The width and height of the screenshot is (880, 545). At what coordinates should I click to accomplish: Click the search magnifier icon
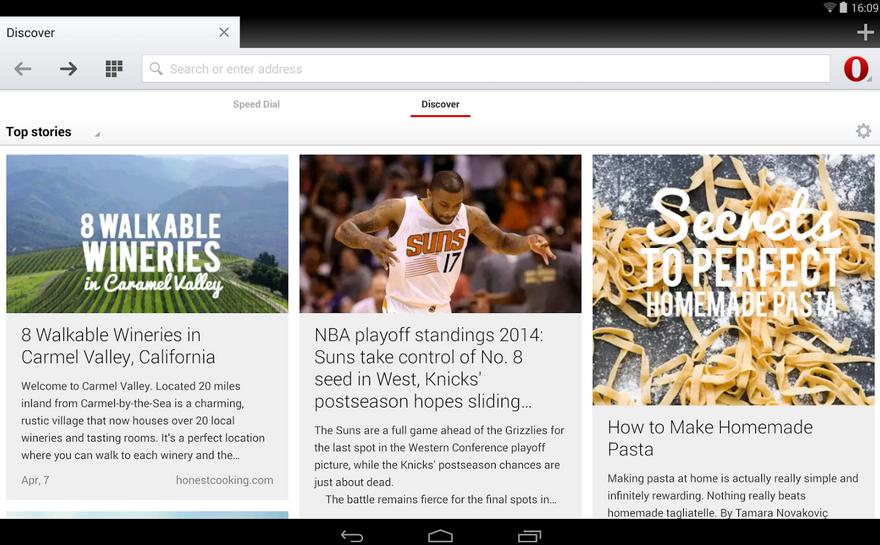point(156,69)
